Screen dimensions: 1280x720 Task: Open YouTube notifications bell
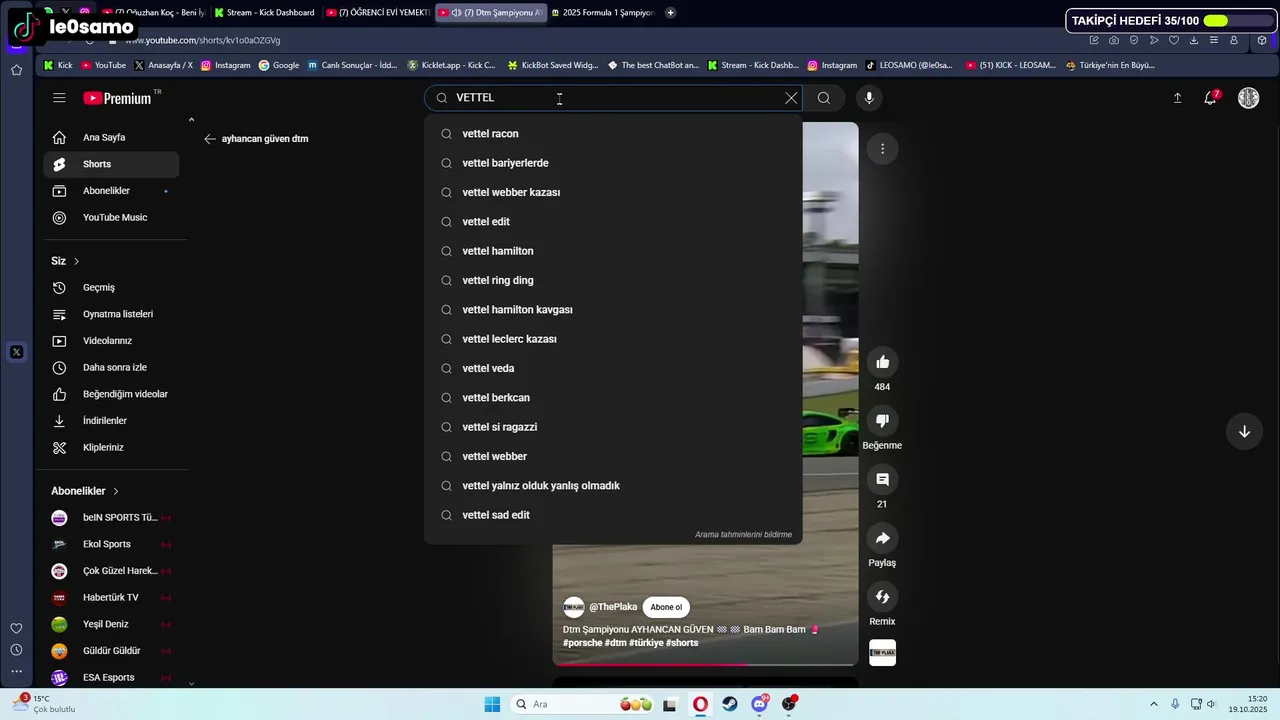[1211, 97]
